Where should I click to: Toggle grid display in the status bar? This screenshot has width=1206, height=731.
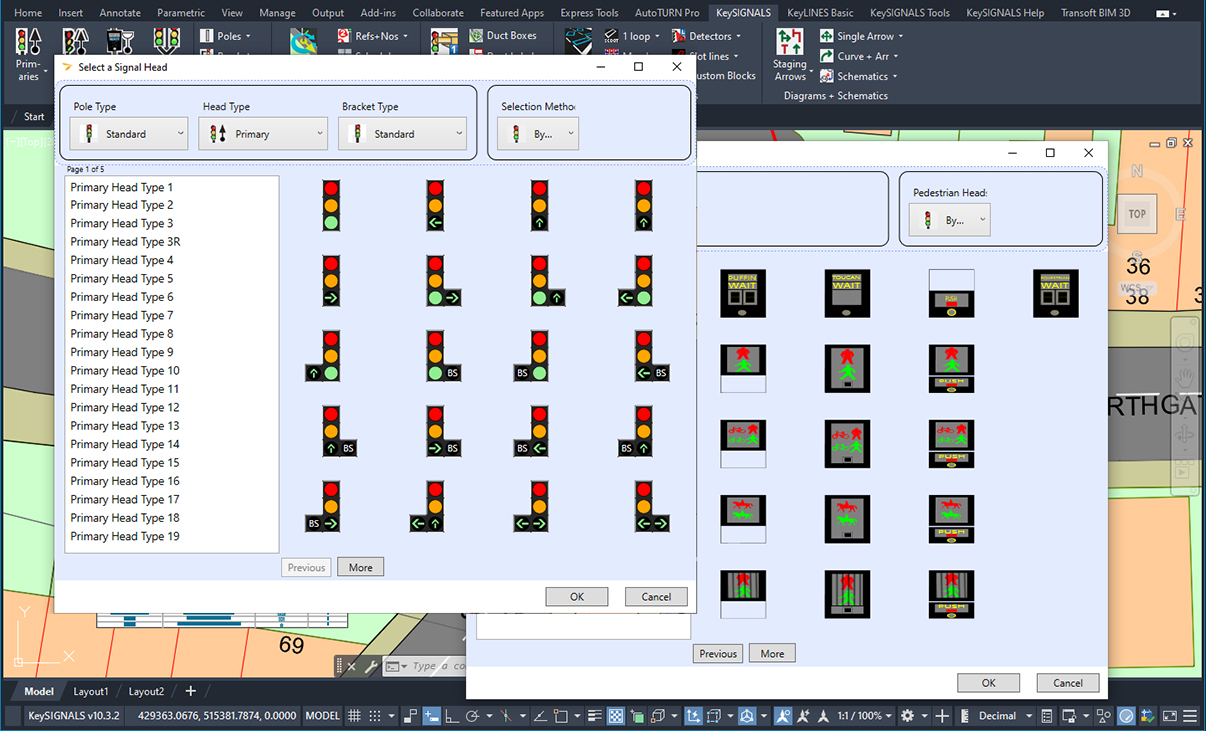click(x=354, y=715)
